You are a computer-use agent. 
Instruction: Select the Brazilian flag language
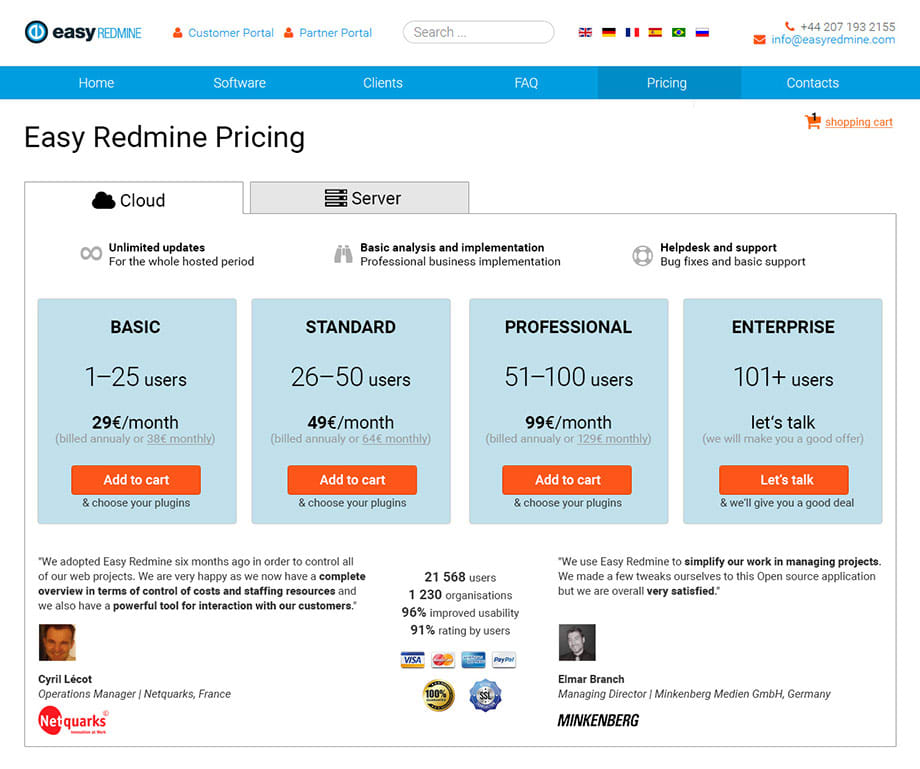coord(679,32)
